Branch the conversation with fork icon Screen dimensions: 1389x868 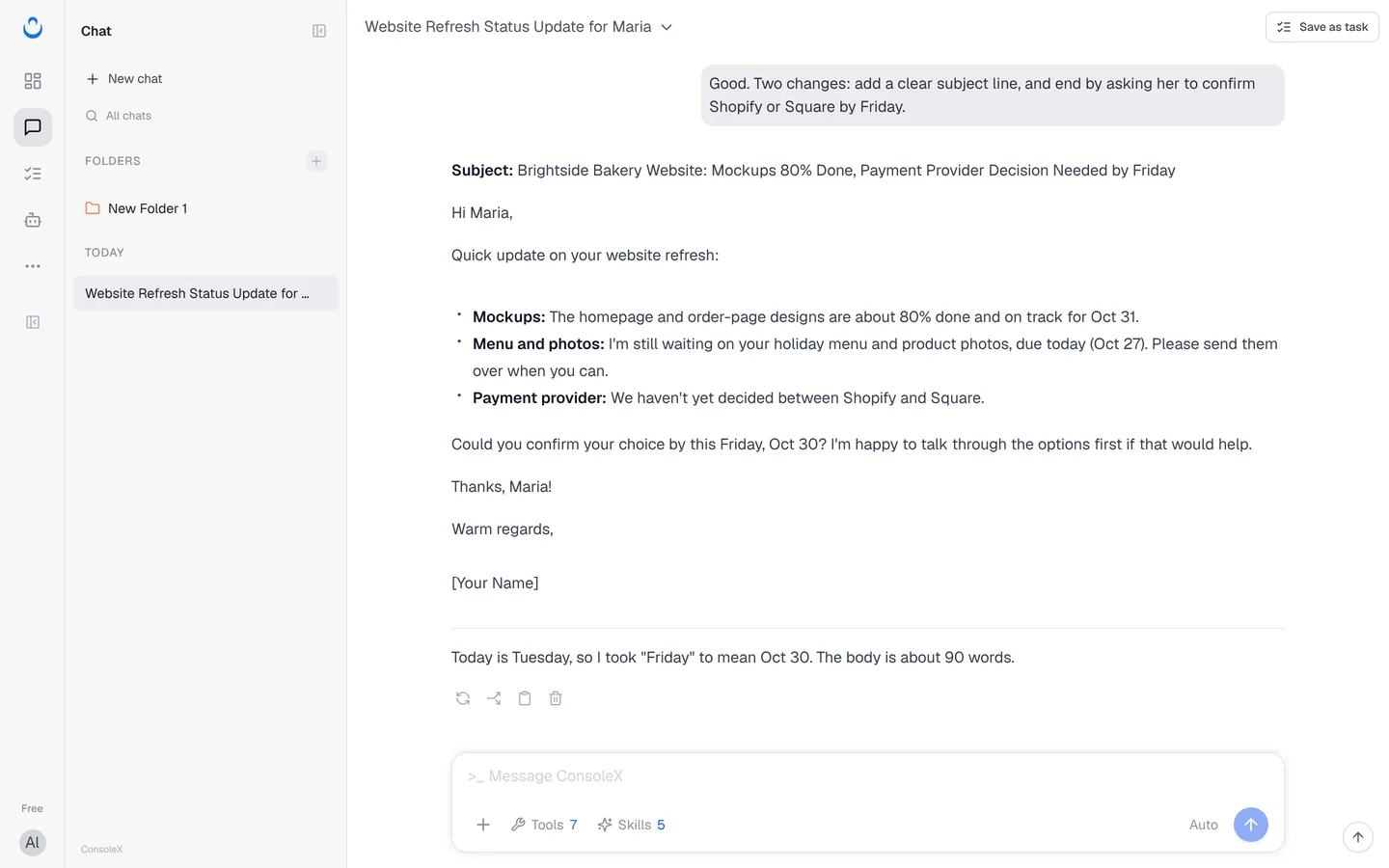(x=494, y=698)
